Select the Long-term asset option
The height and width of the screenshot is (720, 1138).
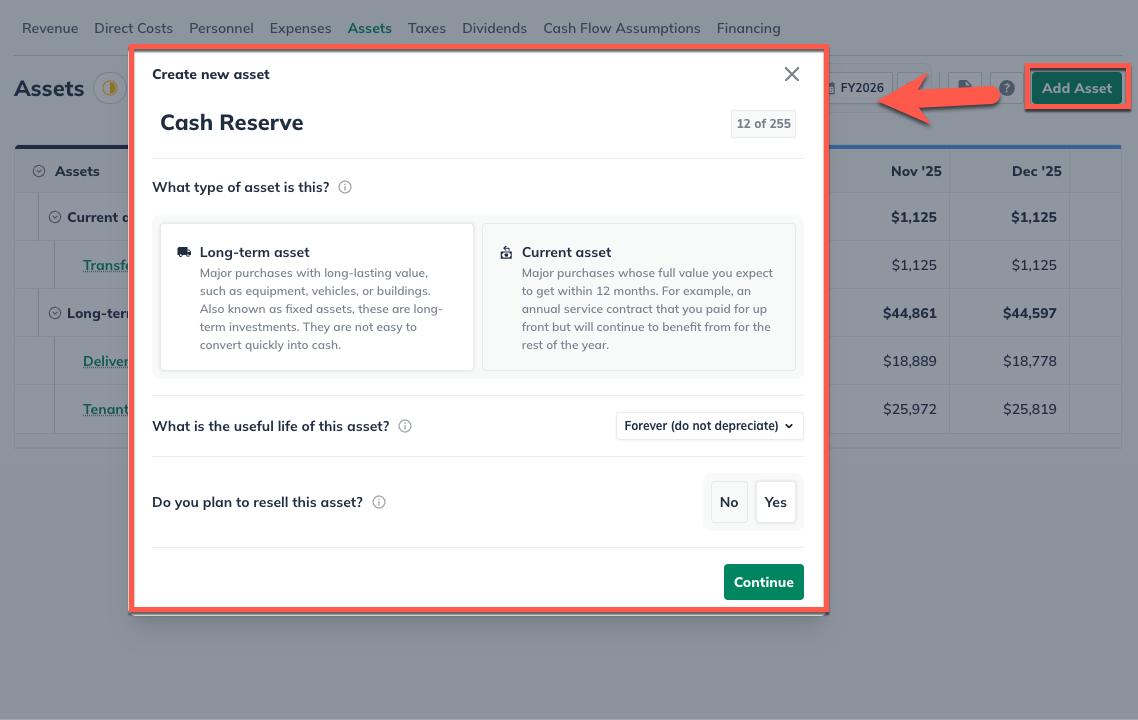pos(316,296)
